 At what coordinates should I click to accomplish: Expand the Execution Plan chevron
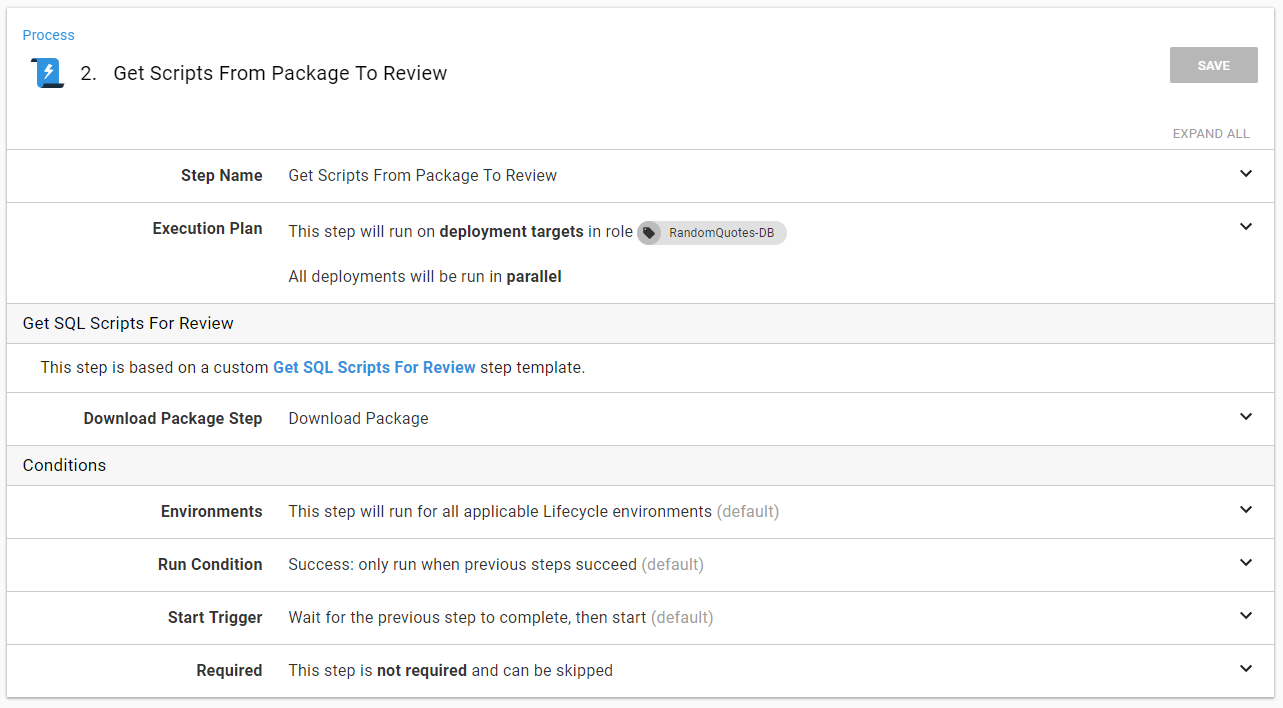(x=1245, y=227)
